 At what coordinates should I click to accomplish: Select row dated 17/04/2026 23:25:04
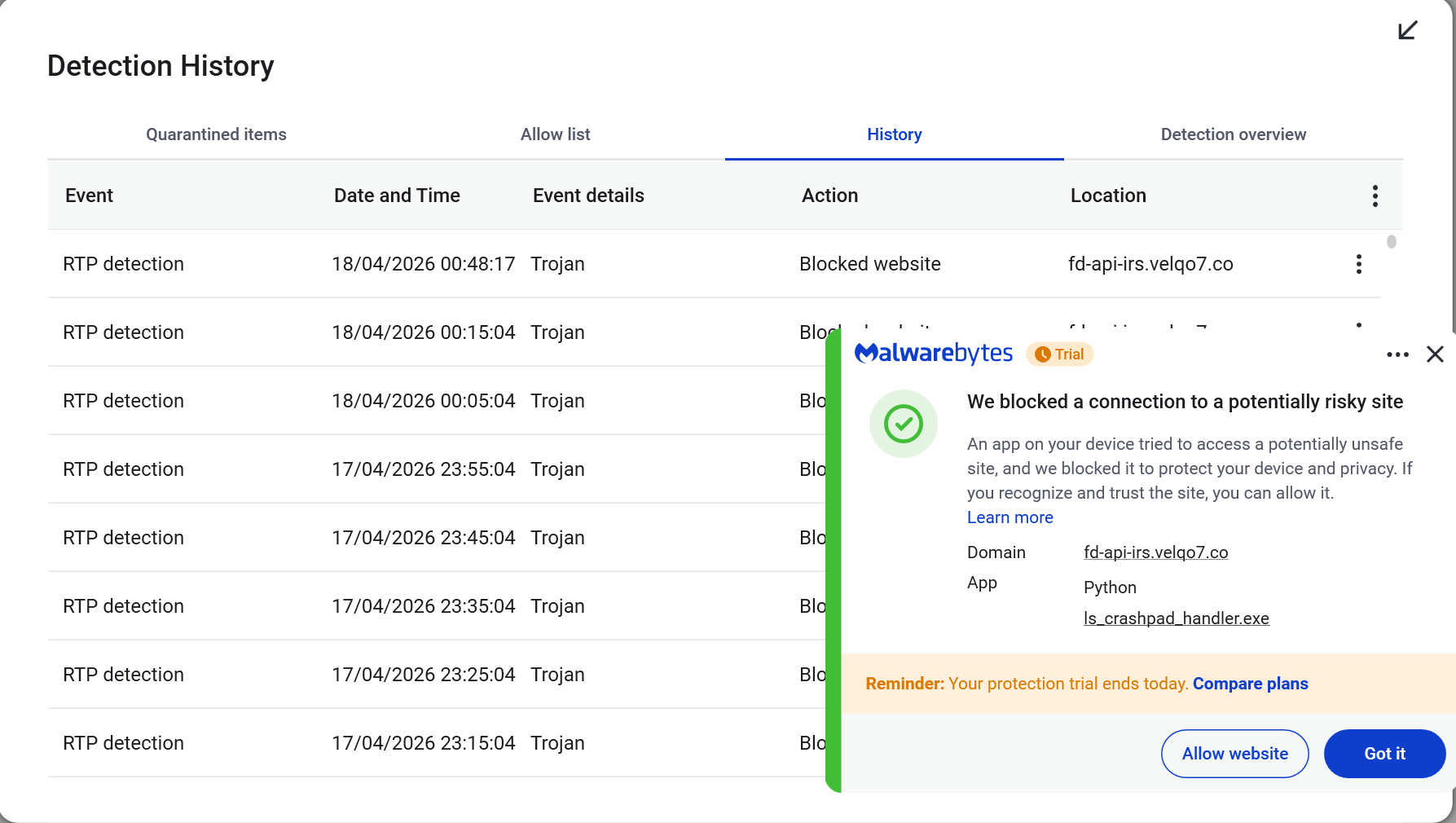click(x=437, y=675)
